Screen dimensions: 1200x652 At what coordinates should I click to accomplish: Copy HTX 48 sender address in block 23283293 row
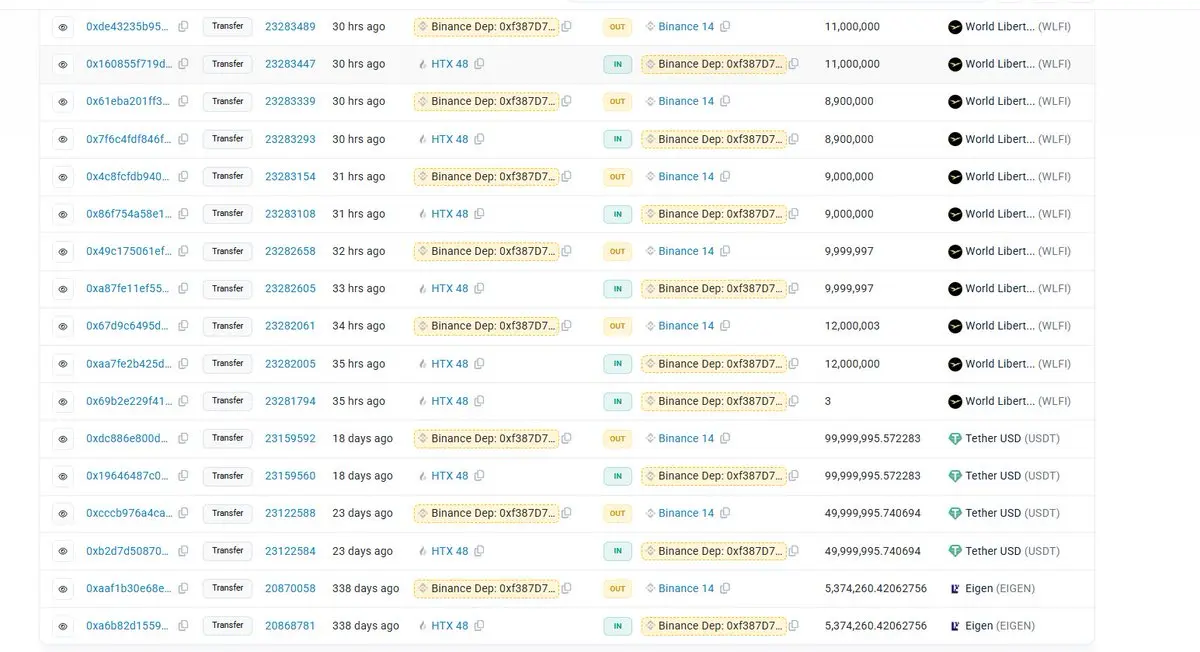click(479, 139)
